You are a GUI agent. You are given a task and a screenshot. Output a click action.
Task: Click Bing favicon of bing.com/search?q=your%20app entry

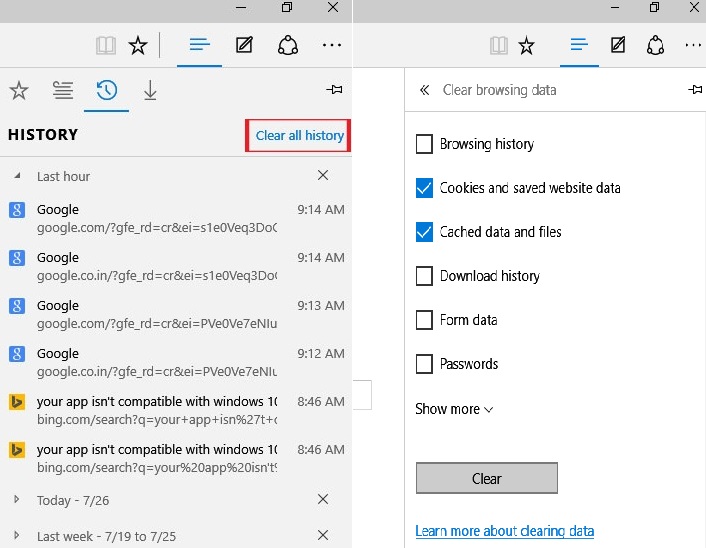point(17,450)
